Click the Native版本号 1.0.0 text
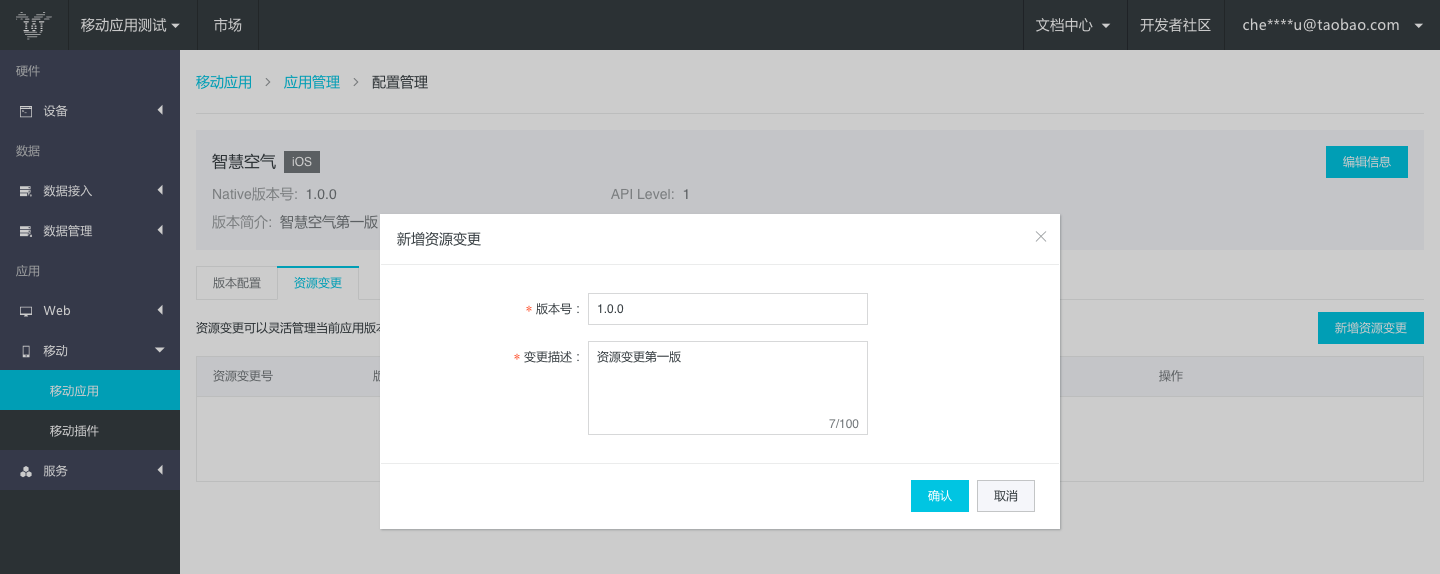 274,194
